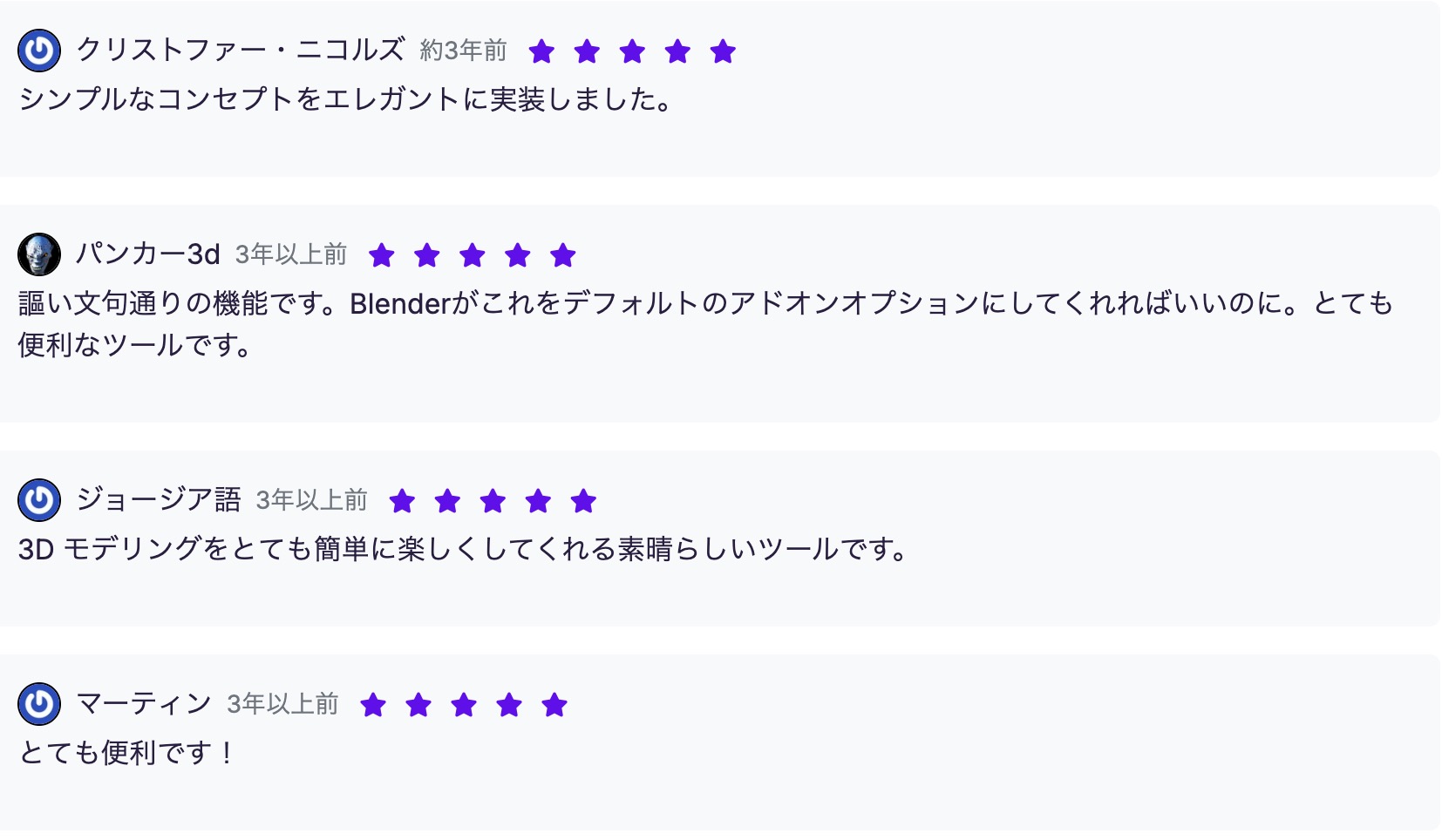Image resolution: width=1442 pixels, height=840 pixels.
Task: Click fifth star in クリストファー・ニコルズ's rating
Action: [x=723, y=51]
